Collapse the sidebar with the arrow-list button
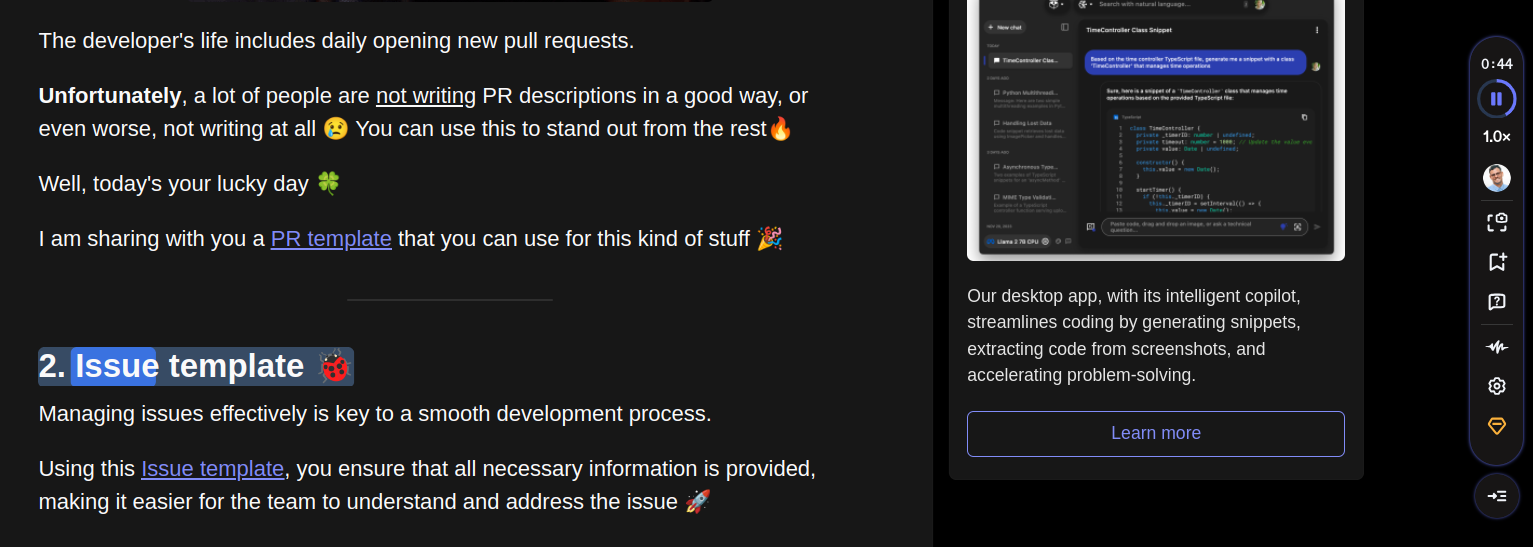This screenshot has width=1533, height=547. click(1496, 496)
